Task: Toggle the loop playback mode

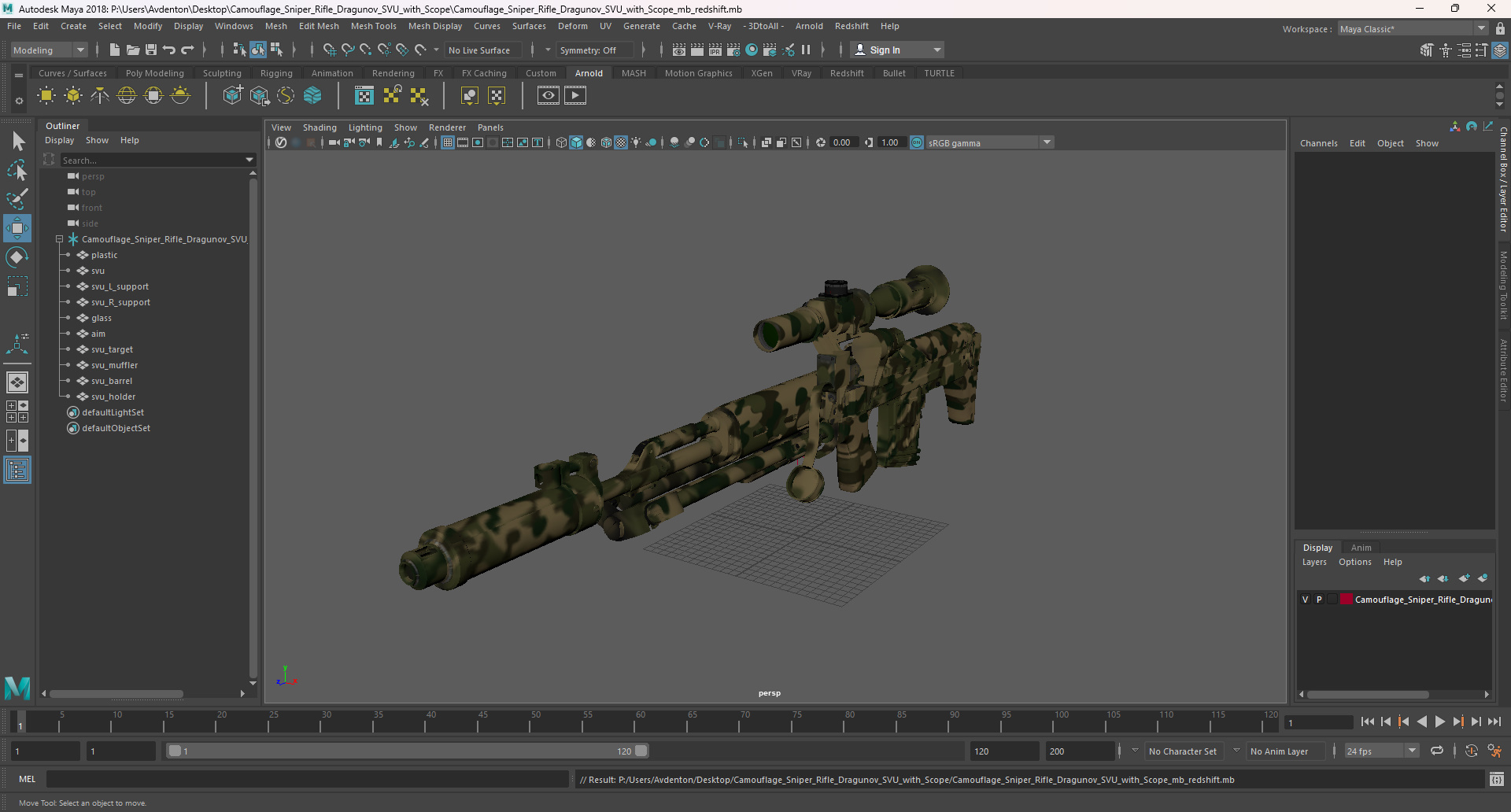Action: pyautogui.click(x=1437, y=751)
